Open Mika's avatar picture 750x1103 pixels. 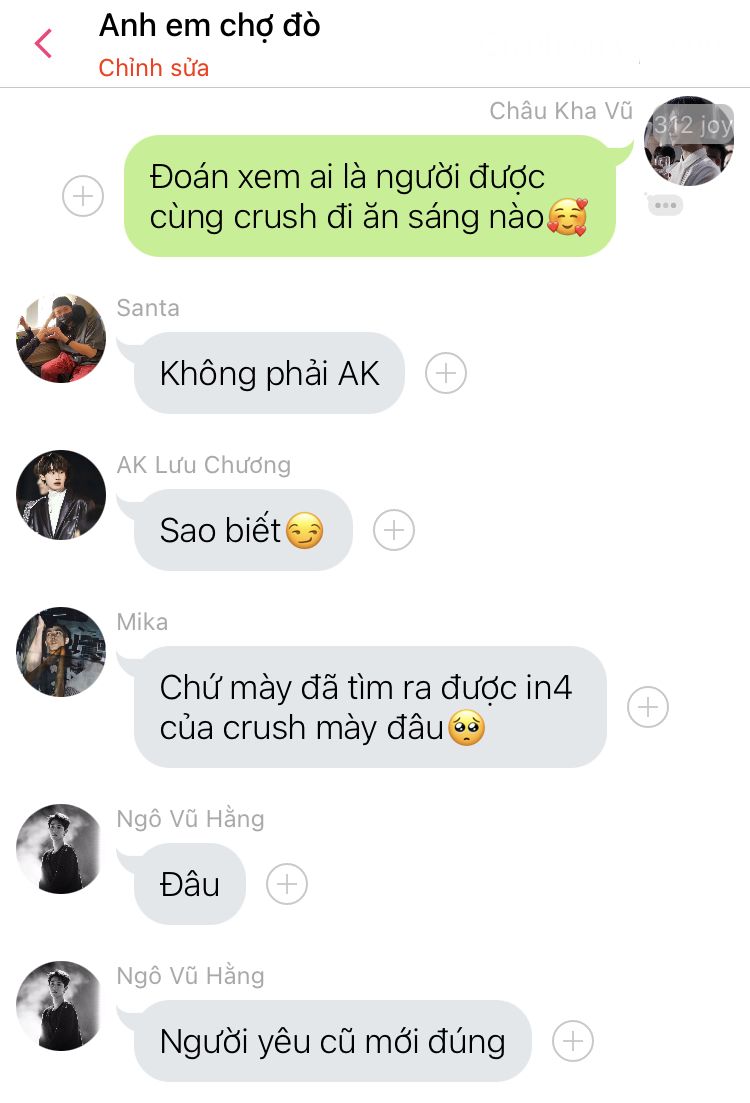(61, 652)
